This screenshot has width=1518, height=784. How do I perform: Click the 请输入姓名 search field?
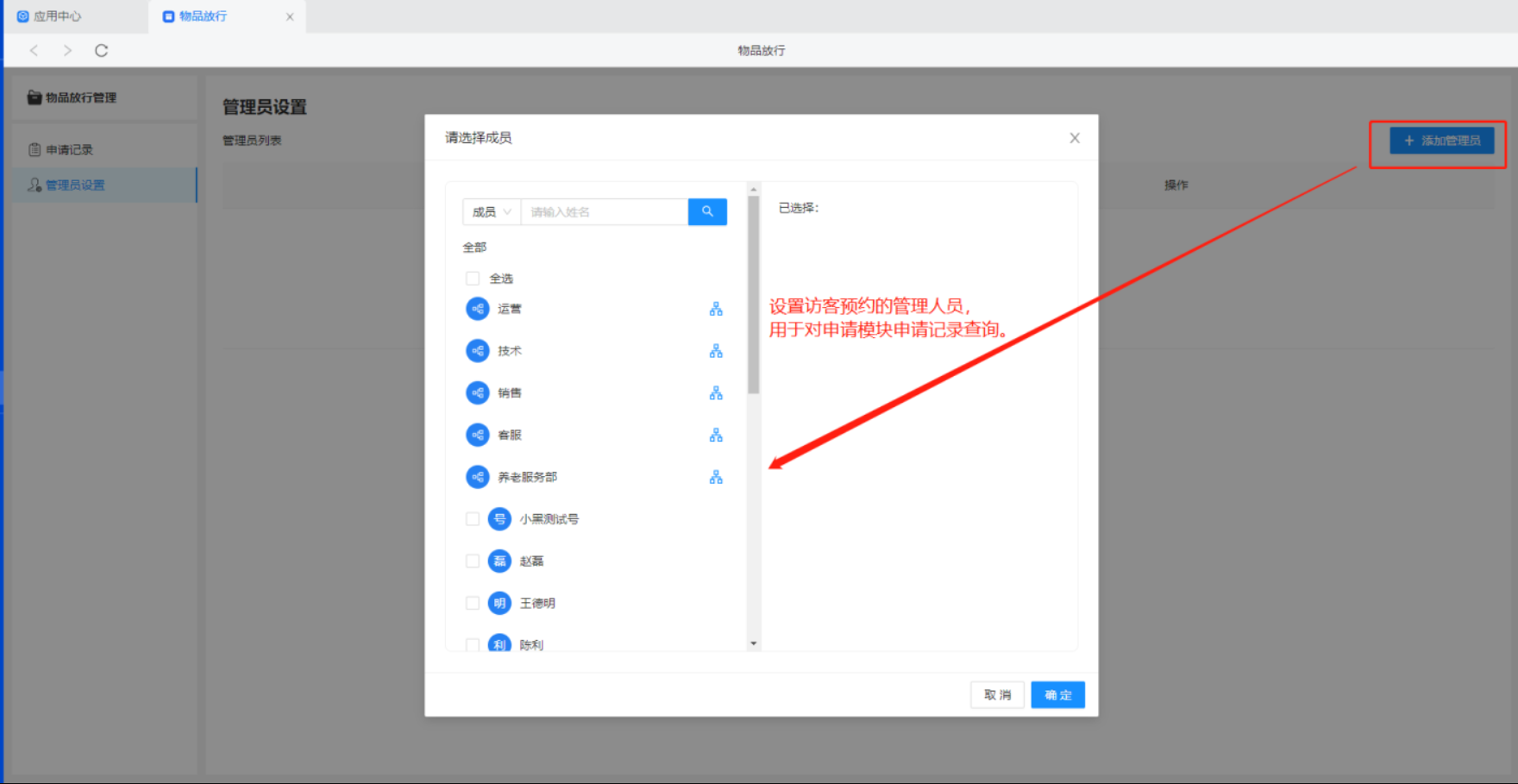605,211
